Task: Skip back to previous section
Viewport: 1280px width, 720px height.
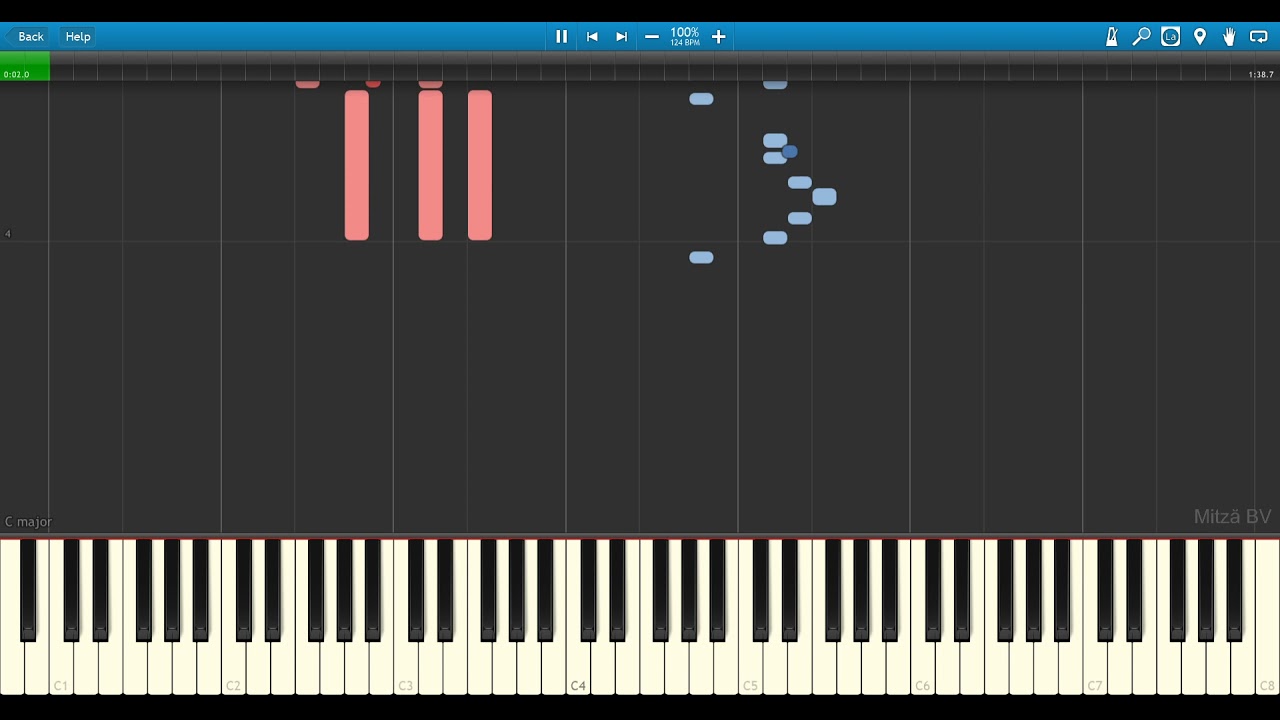Action: pyautogui.click(x=592, y=37)
